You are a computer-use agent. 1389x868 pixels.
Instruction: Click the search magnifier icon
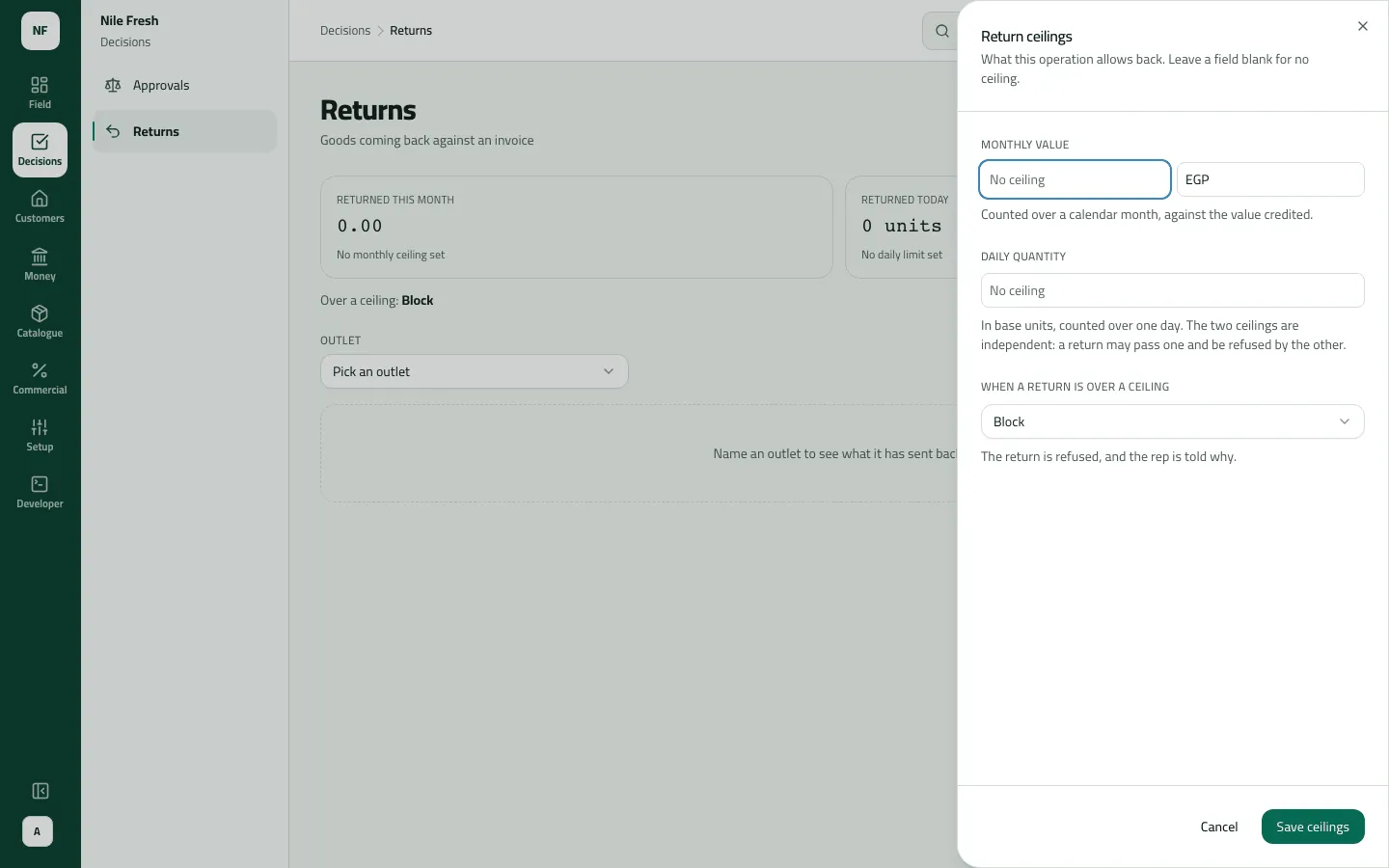941,31
